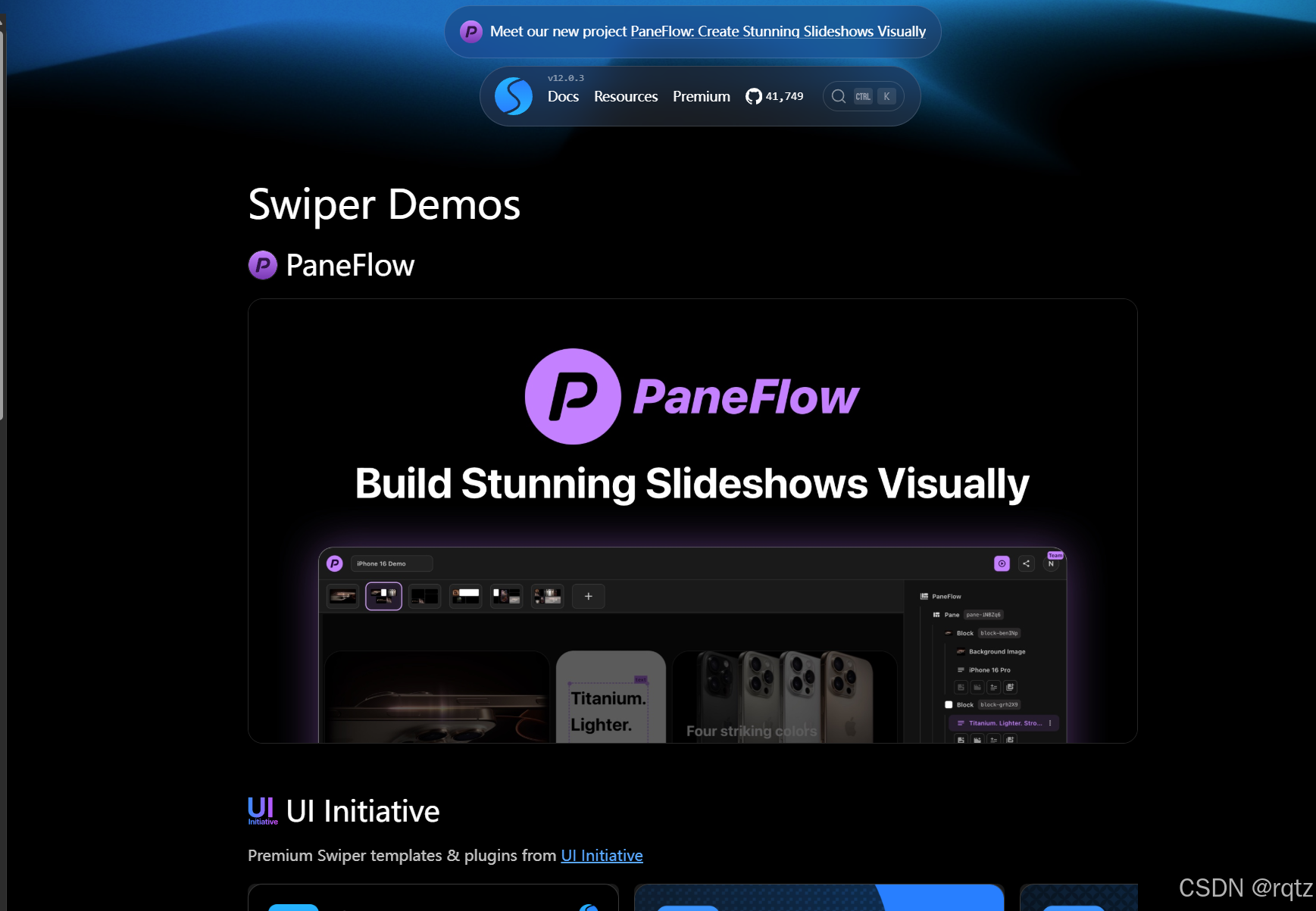Select the third slide thumbnail in the mockup

[424, 596]
